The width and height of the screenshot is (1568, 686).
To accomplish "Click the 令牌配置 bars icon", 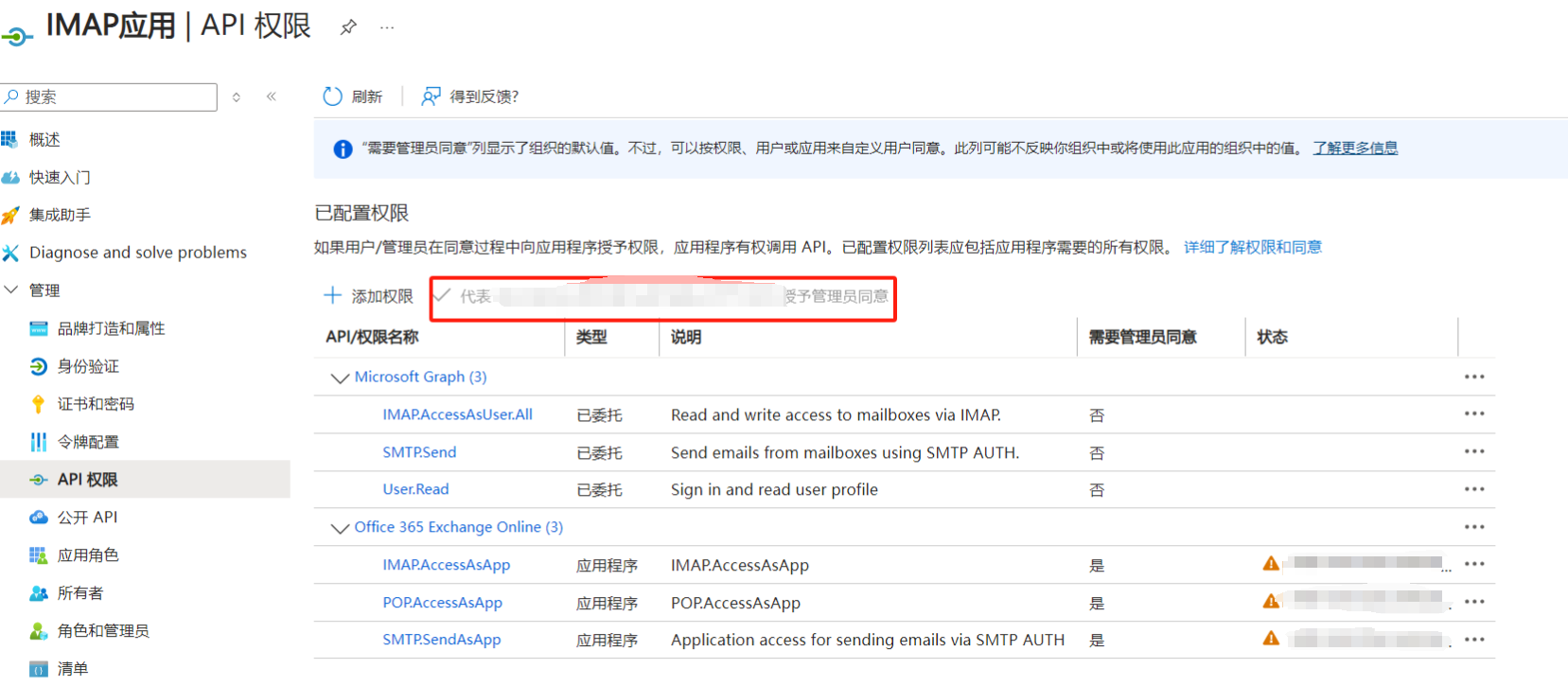I will tap(38, 442).
